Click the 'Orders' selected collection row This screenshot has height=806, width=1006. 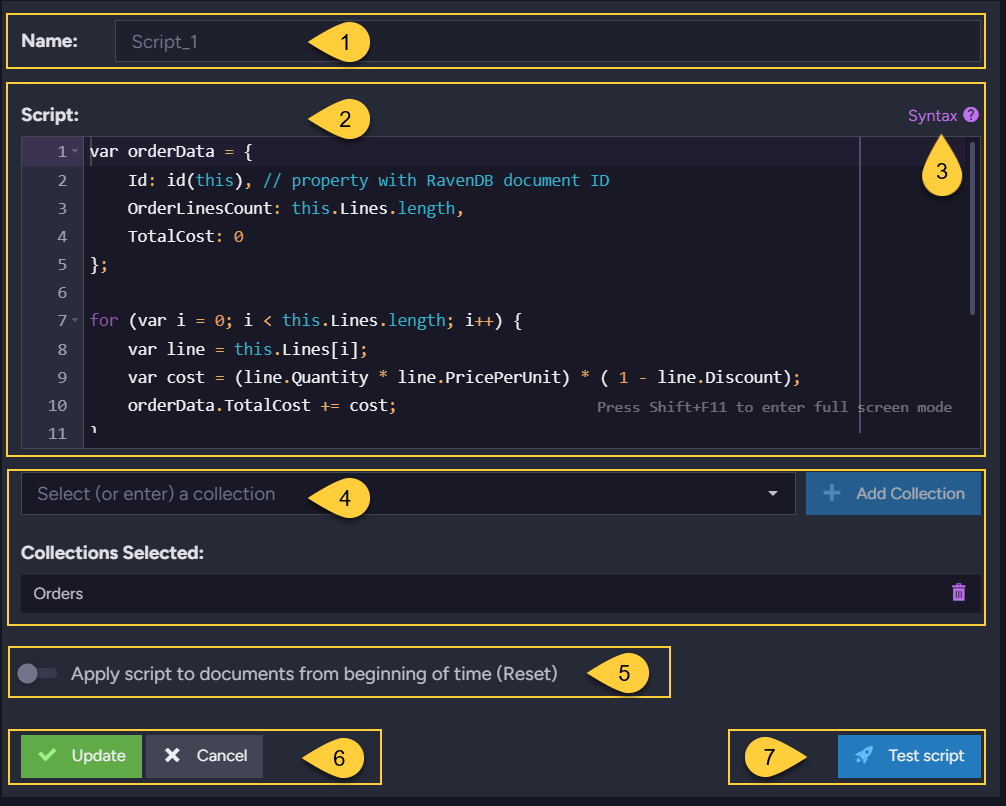pyautogui.click(x=500, y=594)
